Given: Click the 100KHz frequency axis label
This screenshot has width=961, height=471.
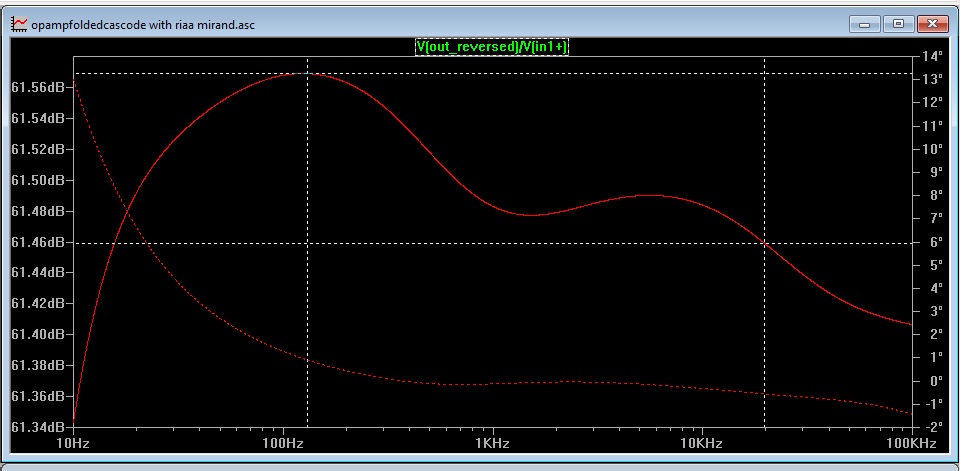Looking at the screenshot, I should click(913, 443).
